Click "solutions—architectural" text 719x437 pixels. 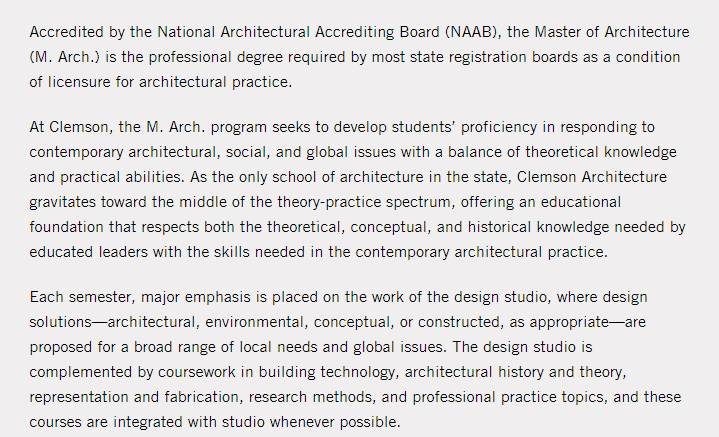pos(114,322)
